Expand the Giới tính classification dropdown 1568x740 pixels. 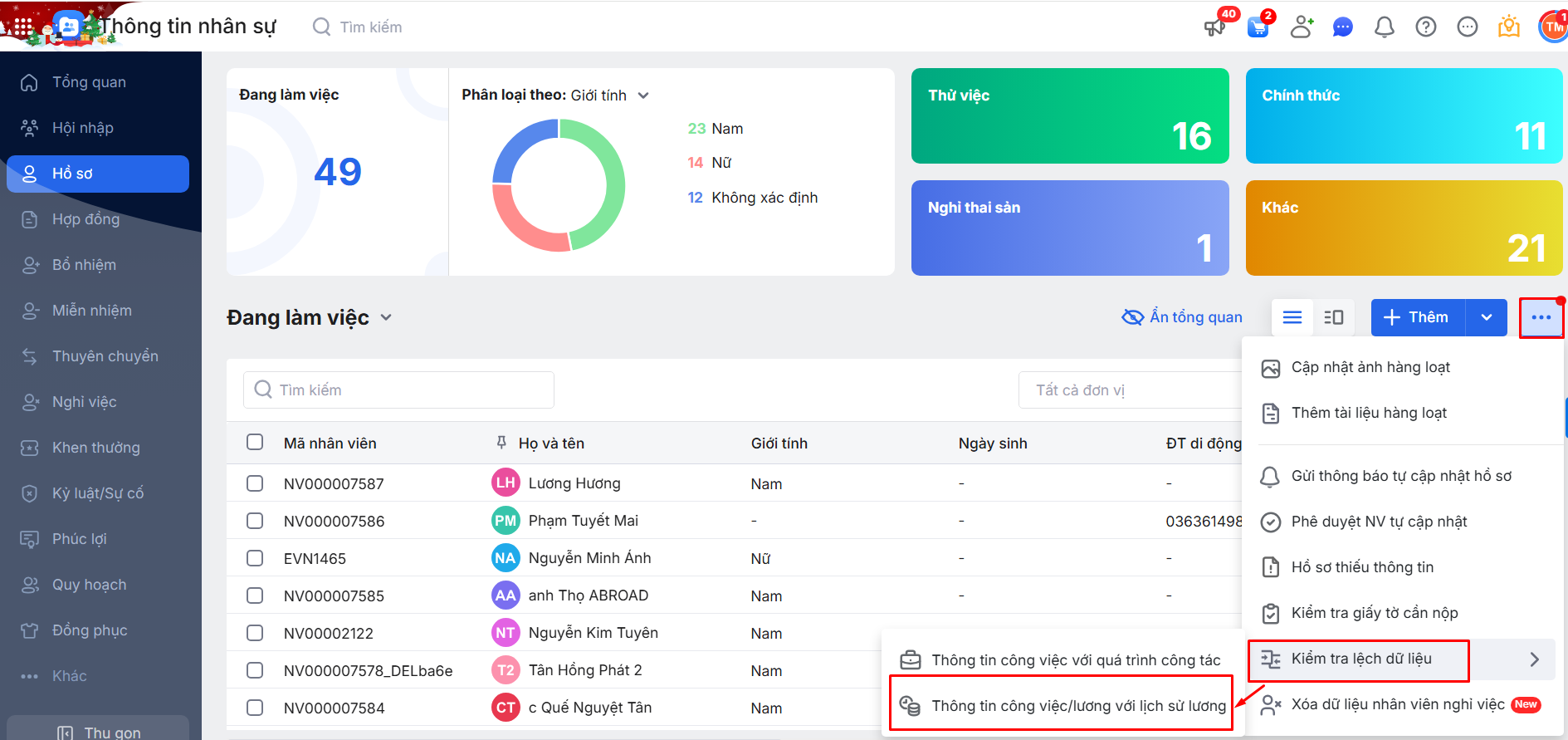pyautogui.click(x=642, y=96)
